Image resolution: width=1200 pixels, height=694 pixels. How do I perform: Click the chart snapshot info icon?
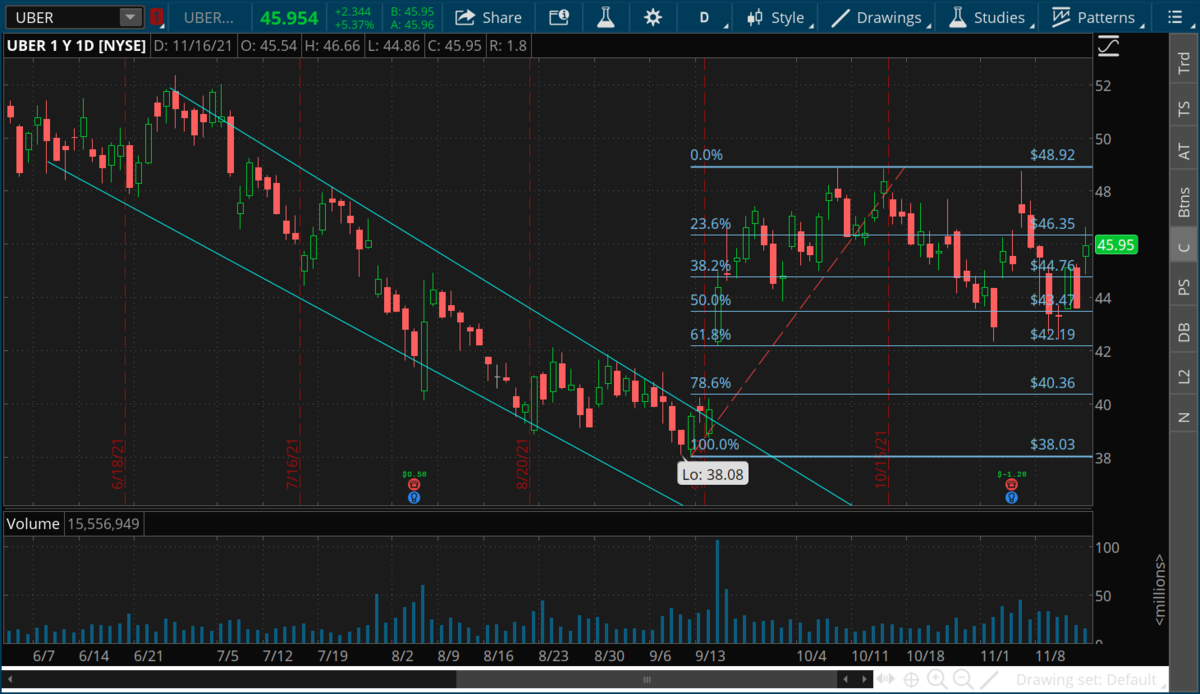tap(559, 17)
